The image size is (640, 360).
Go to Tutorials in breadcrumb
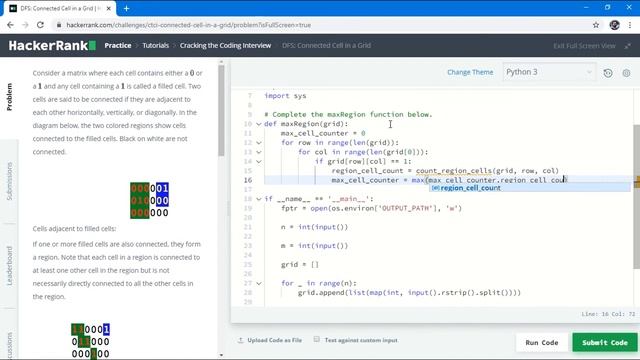[x=156, y=45]
